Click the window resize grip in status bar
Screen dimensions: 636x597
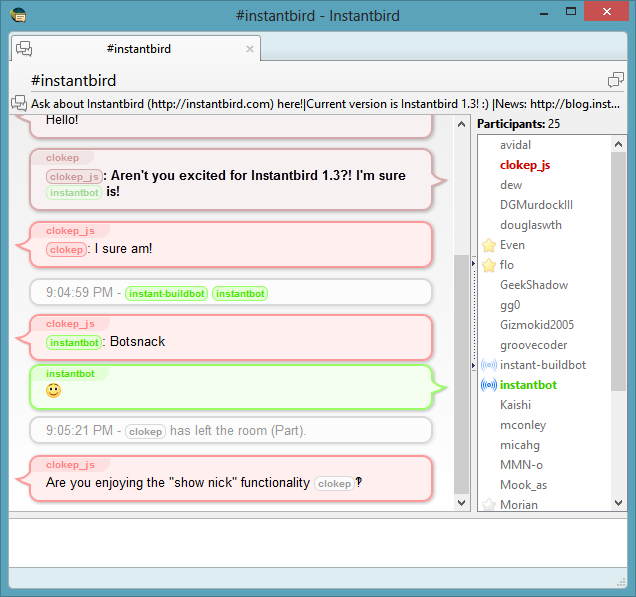621,582
